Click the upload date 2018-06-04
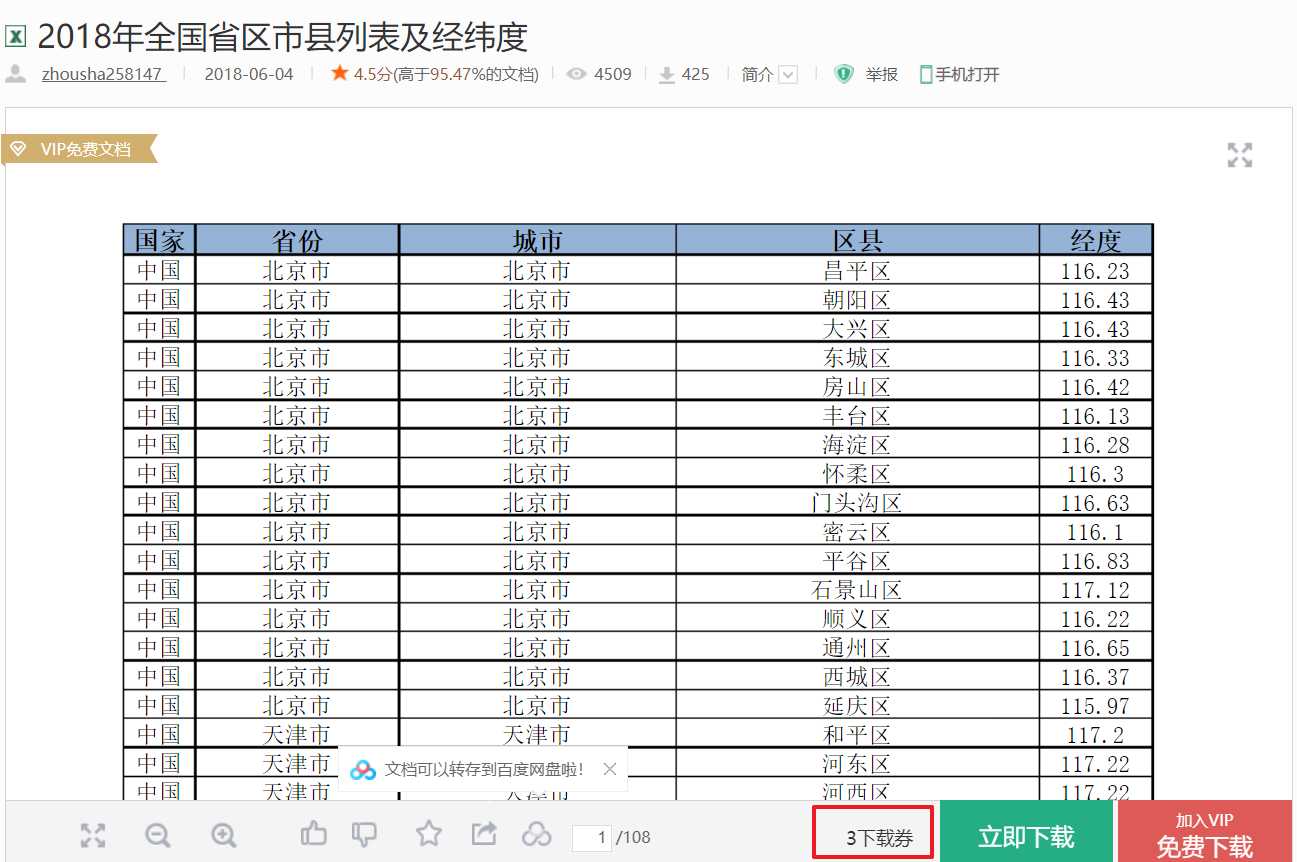 point(249,74)
